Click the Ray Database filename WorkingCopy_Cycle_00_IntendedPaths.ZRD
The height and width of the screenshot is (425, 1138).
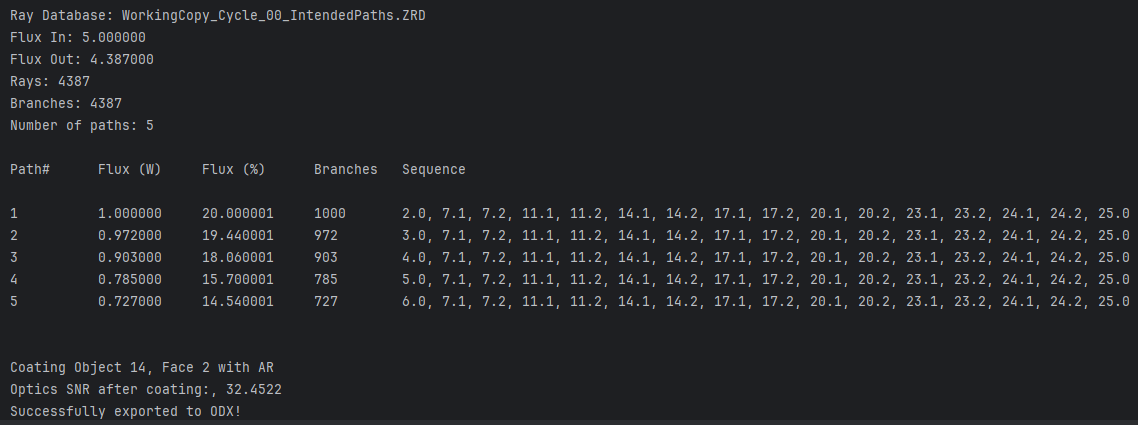[x=274, y=15]
